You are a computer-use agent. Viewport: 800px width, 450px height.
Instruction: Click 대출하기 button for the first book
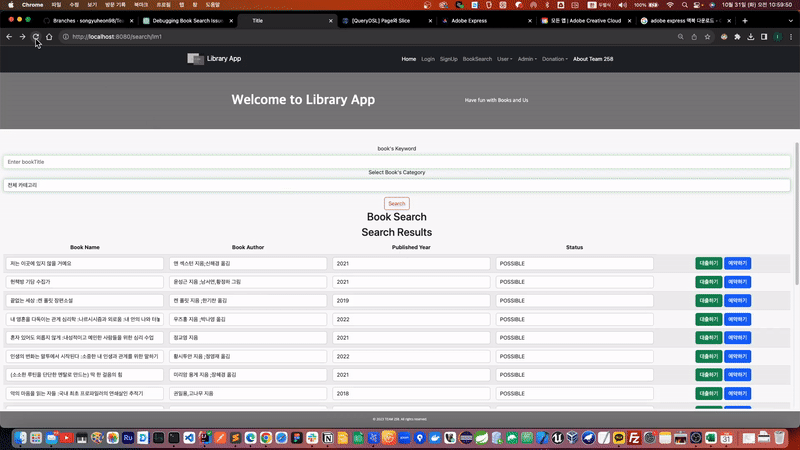707,264
